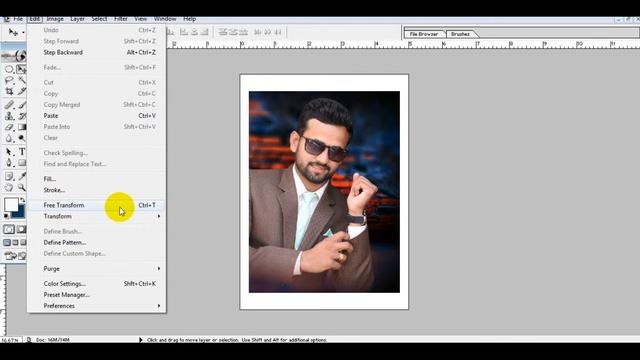Select the Magic Wand tool

coord(21,80)
